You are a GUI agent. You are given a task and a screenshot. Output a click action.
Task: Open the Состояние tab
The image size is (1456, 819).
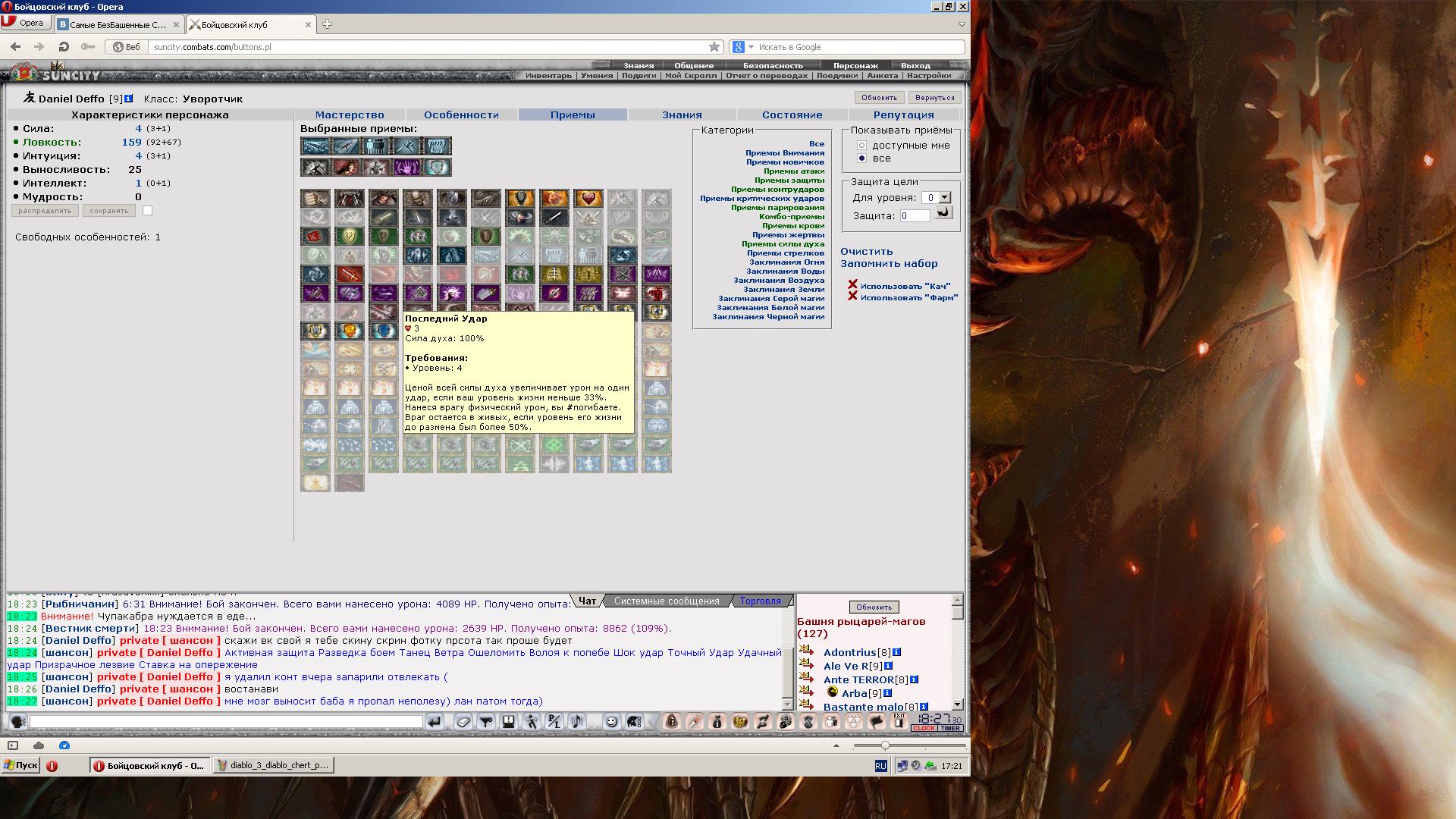(x=792, y=115)
